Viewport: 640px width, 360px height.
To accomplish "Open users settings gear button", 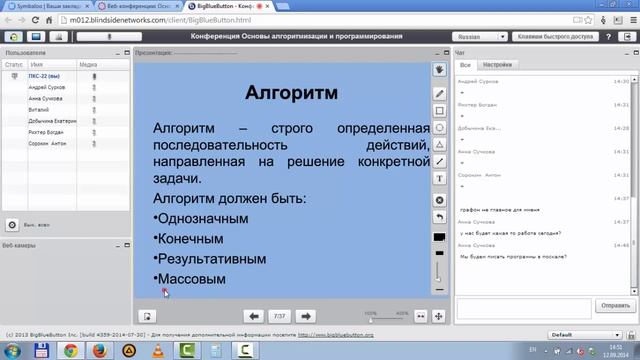I will click(12, 225).
